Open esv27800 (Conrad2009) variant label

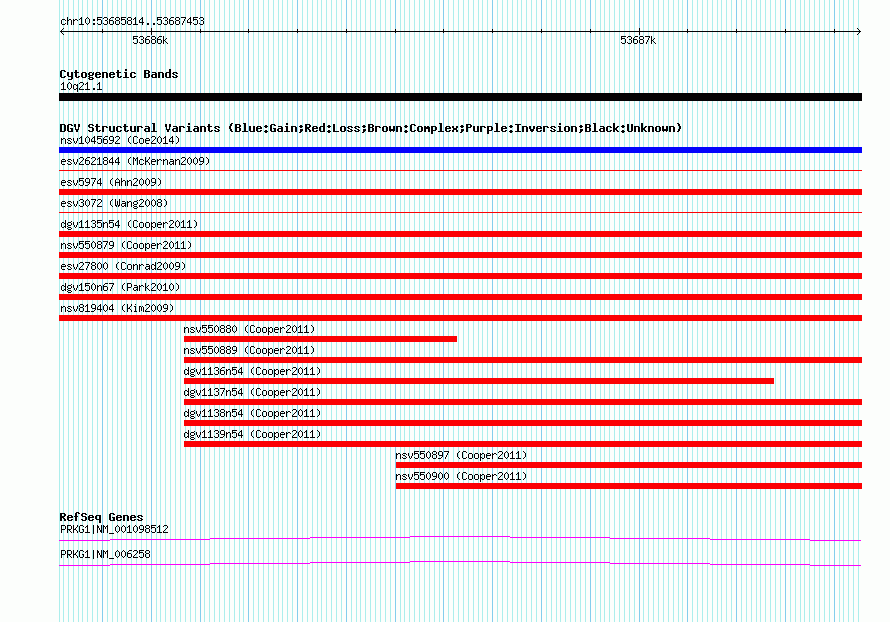tap(123, 266)
